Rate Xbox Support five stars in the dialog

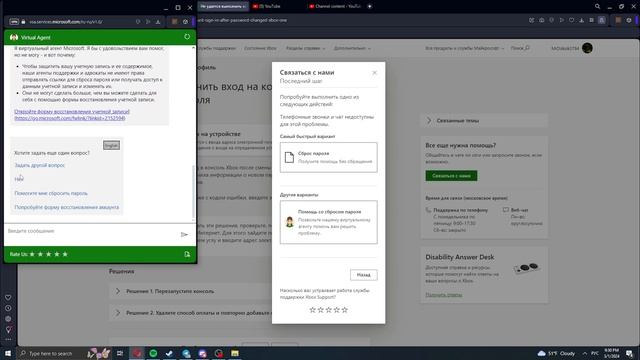point(344,310)
